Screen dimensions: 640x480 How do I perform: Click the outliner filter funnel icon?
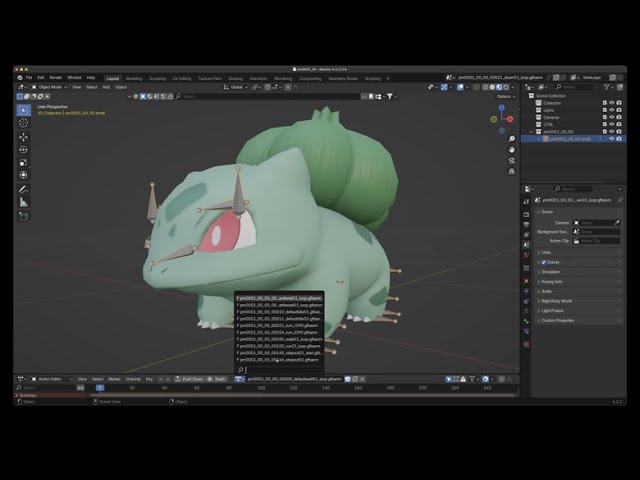tap(607, 87)
